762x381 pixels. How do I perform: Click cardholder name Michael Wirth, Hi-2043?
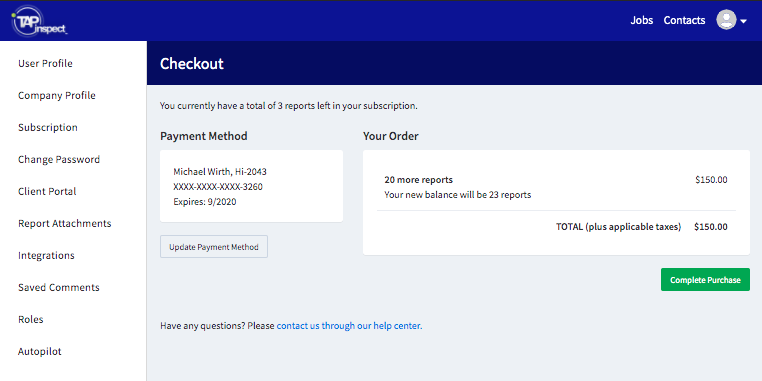(x=220, y=172)
